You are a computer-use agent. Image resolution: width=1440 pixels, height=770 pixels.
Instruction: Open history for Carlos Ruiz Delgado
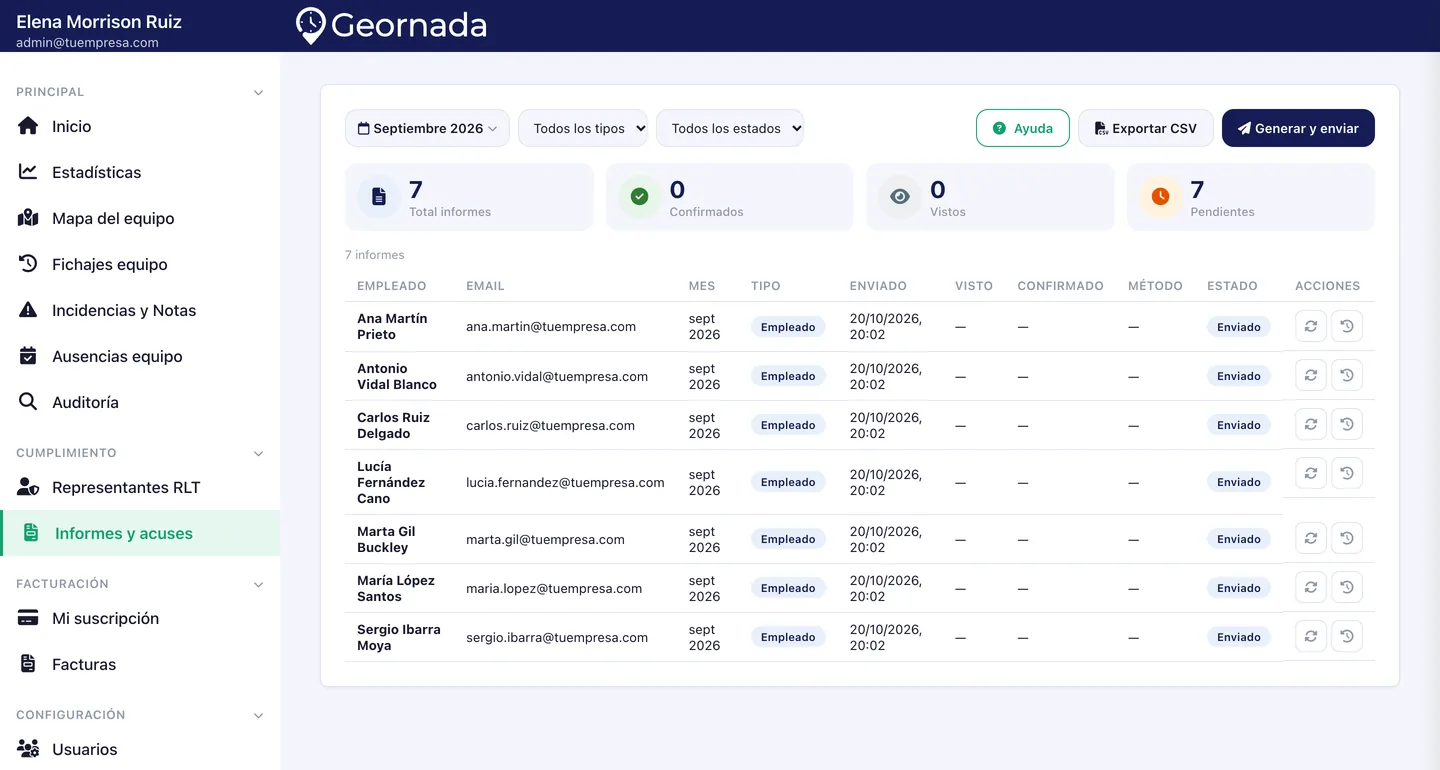pyautogui.click(x=1347, y=424)
